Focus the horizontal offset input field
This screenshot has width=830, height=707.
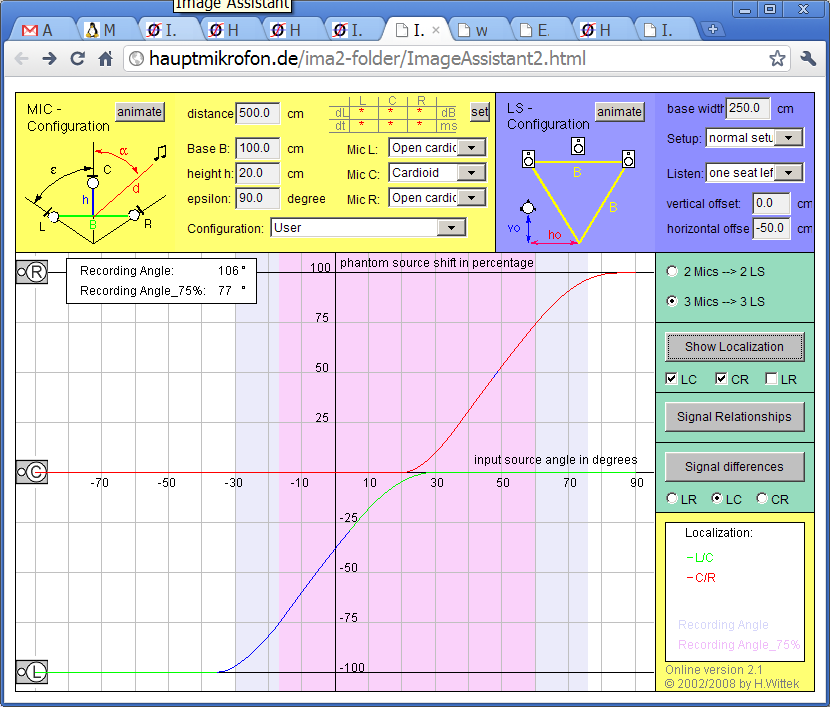(772, 228)
